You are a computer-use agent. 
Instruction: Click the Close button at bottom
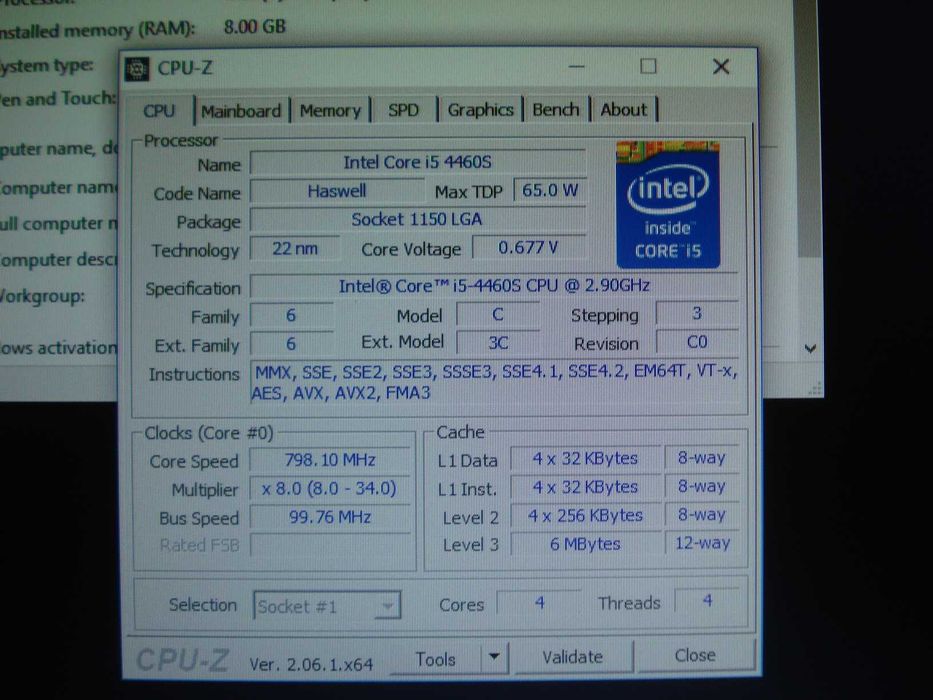(x=695, y=655)
